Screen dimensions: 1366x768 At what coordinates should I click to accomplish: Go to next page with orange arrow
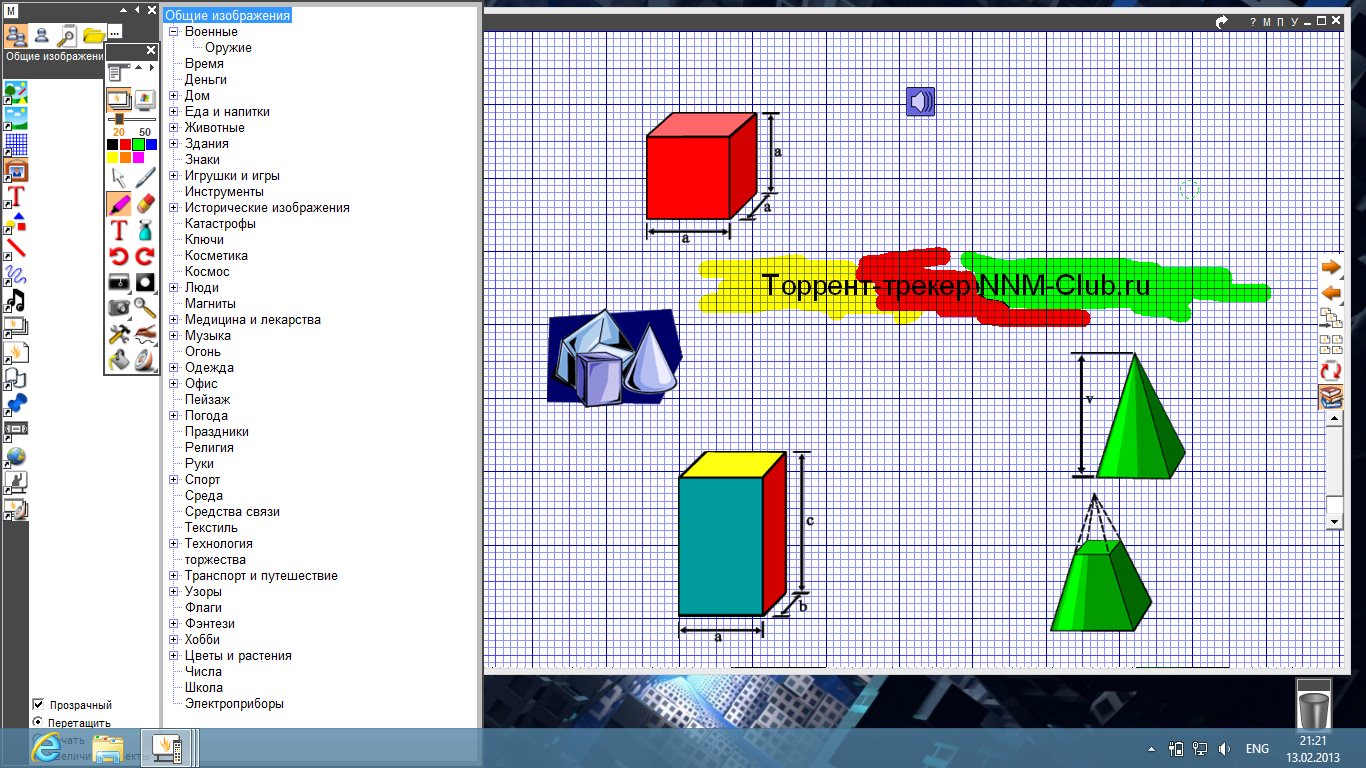tap(1331, 268)
